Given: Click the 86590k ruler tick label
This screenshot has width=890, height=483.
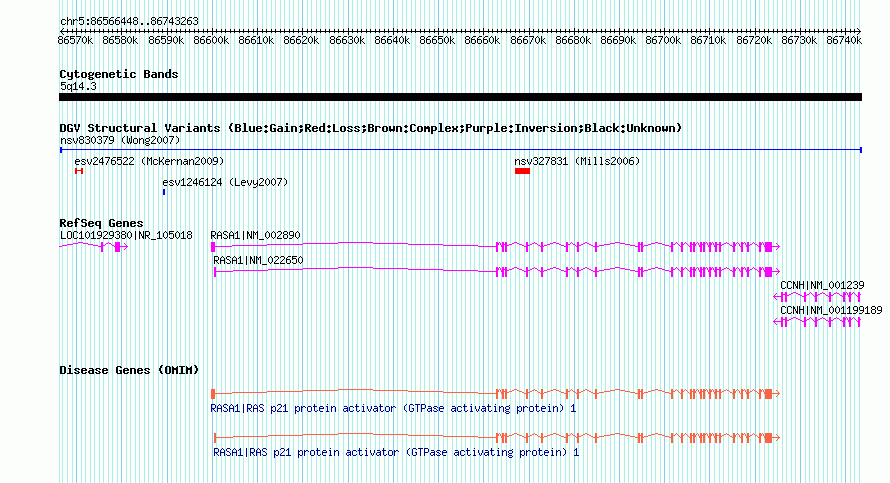Looking at the screenshot, I should 166,41.
